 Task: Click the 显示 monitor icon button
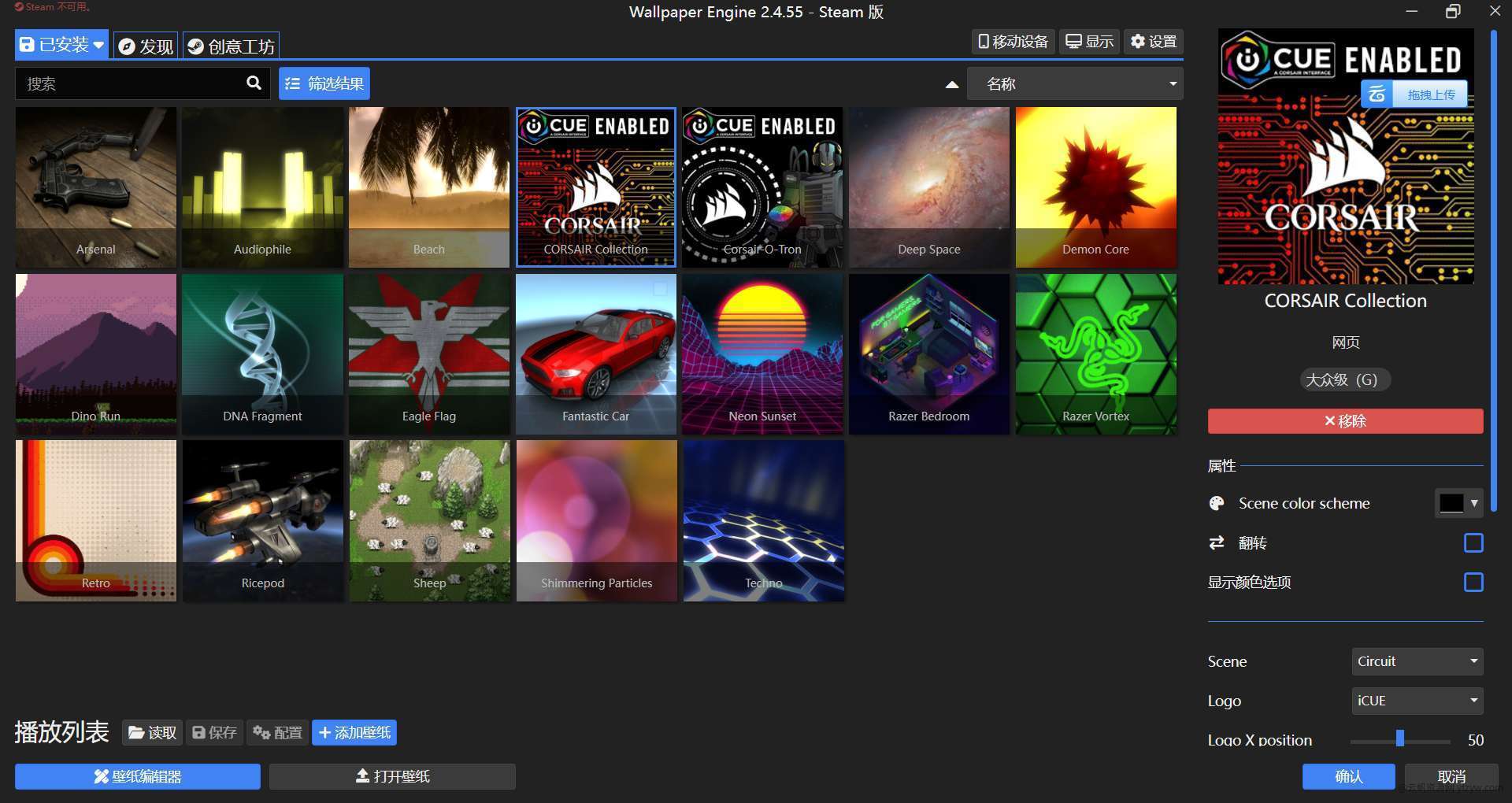[1089, 42]
